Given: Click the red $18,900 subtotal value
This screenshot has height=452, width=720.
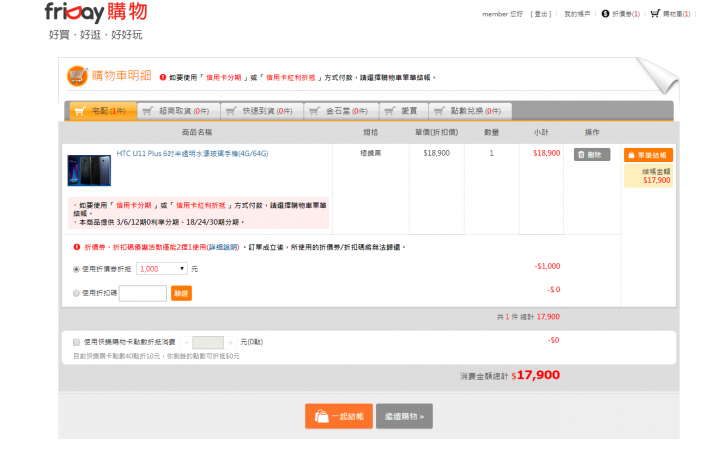Looking at the screenshot, I should pyautogui.click(x=546, y=153).
